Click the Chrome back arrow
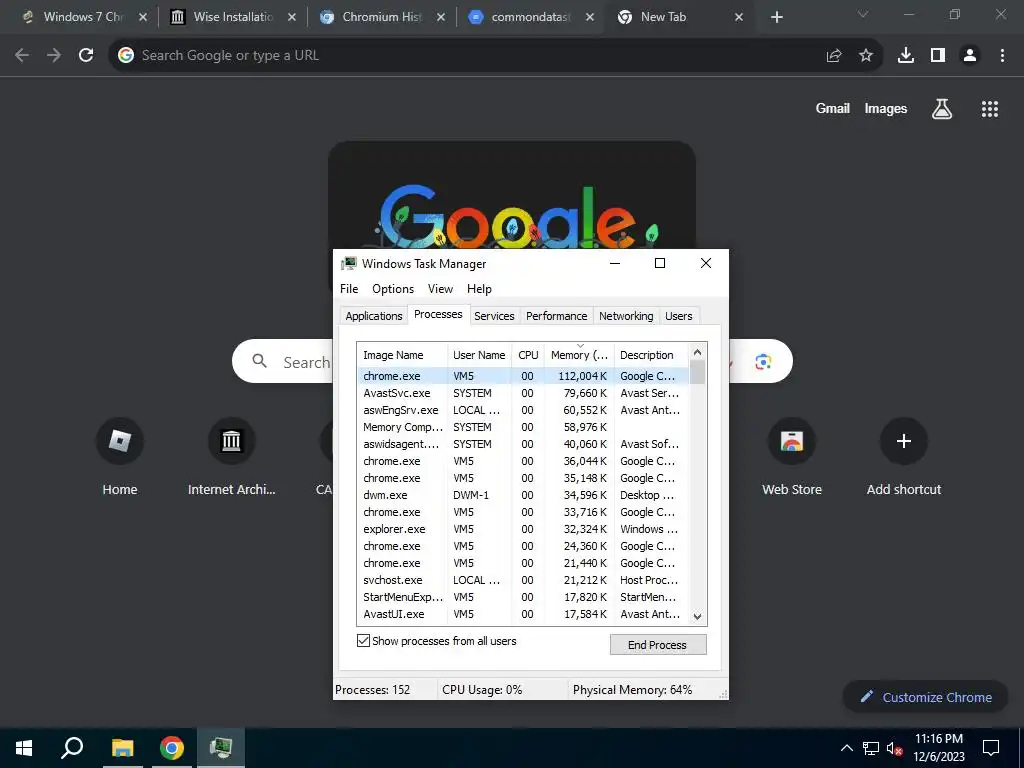The height and width of the screenshot is (768, 1024). point(22,56)
